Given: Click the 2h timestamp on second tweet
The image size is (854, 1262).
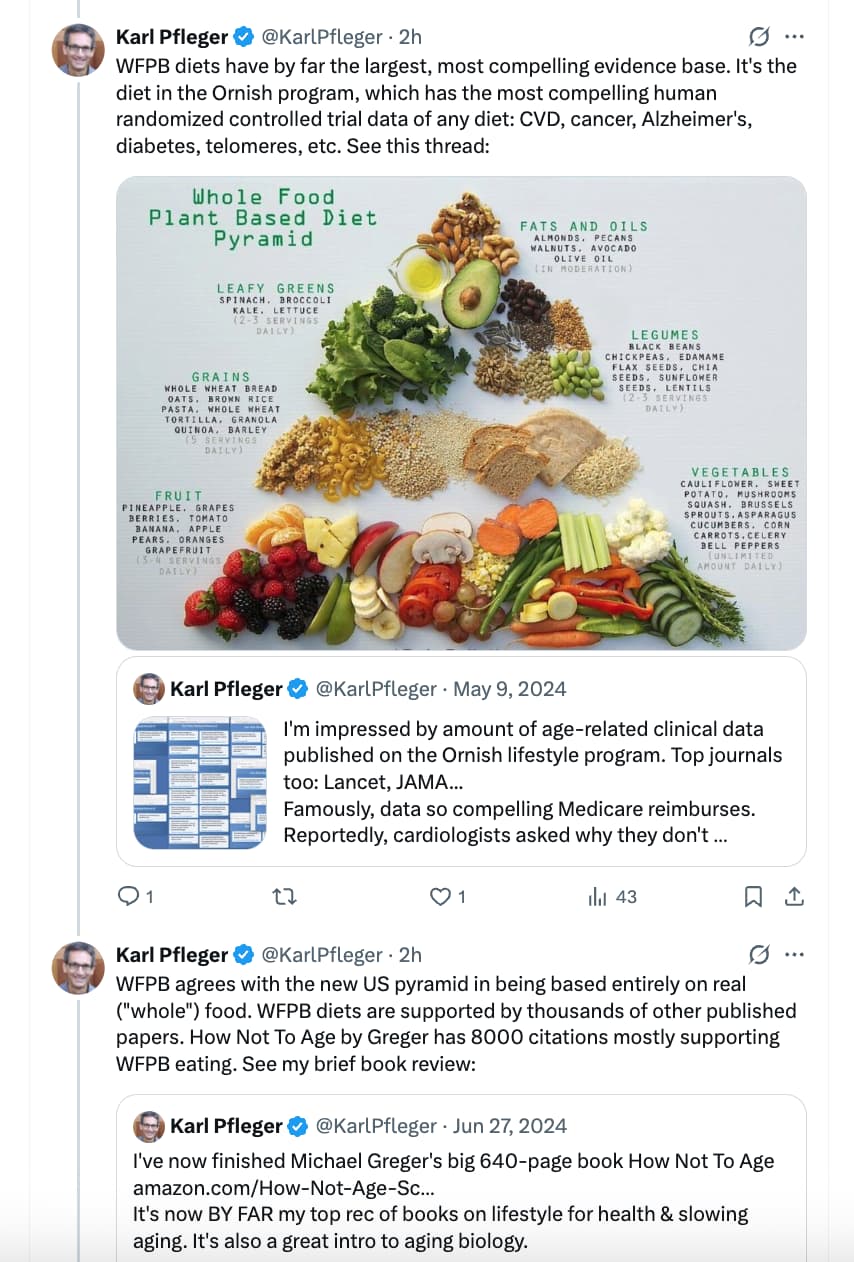Looking at the screenshot, I should click(x=410, y=955).
